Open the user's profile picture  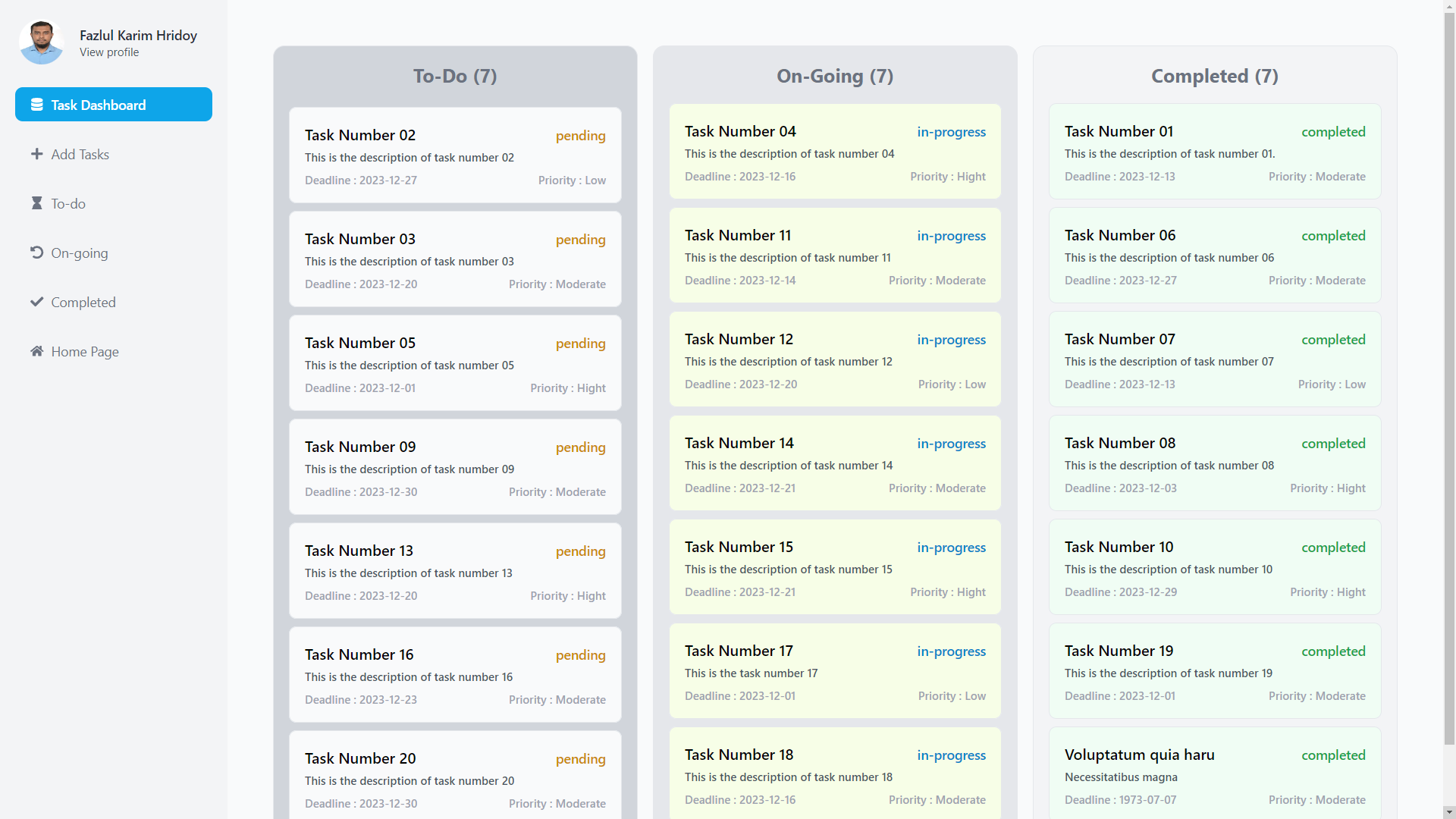(x=42, y=42)
